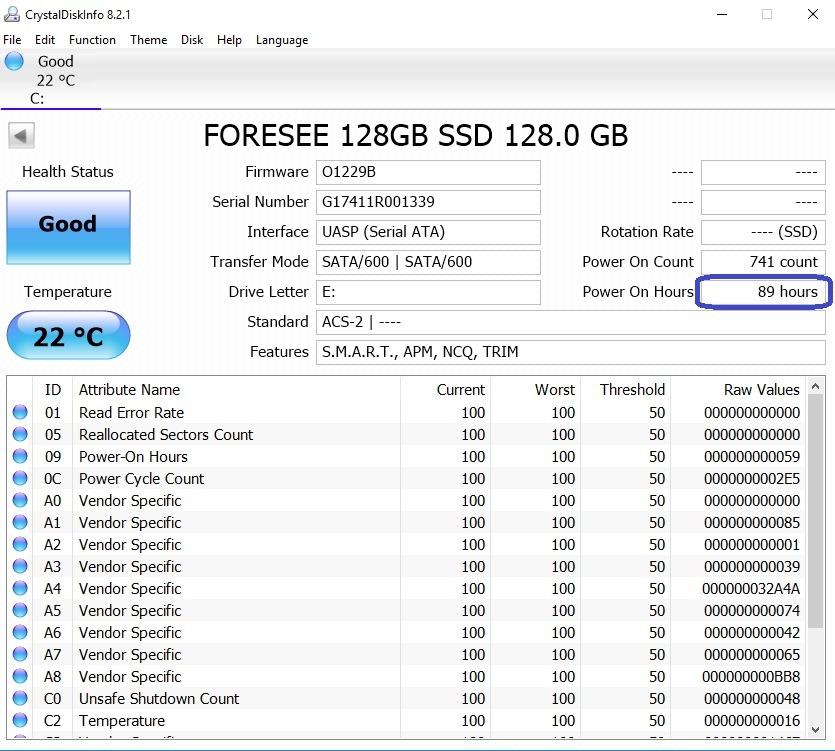The width and height of the screenshot is (835, 751).
Task: Click status orb for attribute A0
Action: tap(20, 500)
